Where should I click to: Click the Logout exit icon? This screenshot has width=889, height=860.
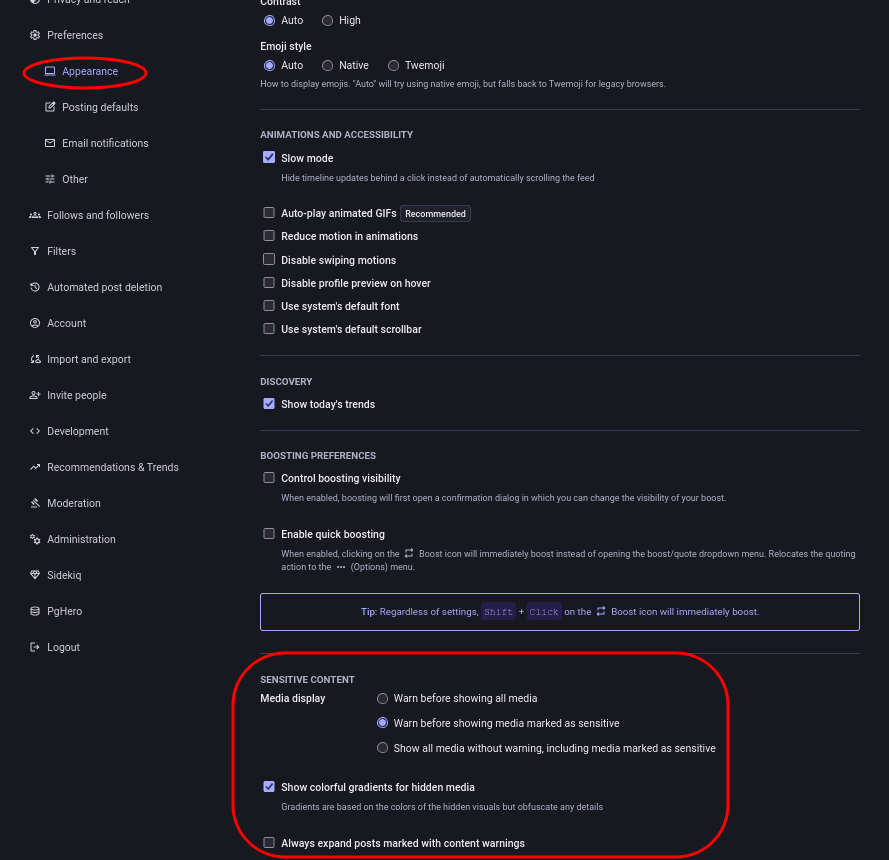(35, 647)
